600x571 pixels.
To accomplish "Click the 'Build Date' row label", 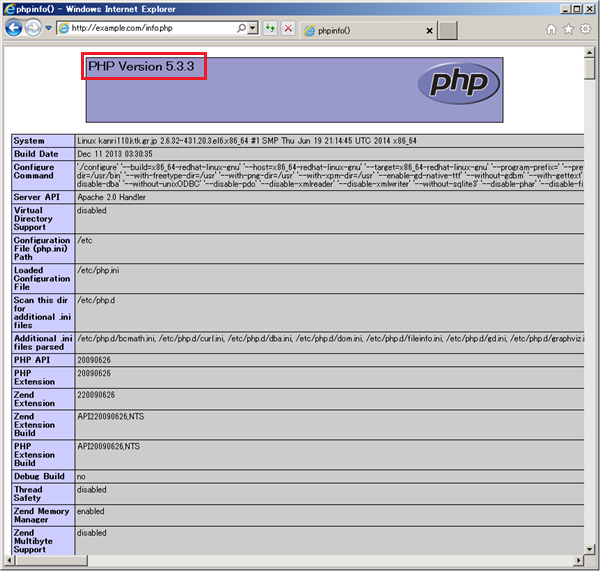I will (36, 154).
